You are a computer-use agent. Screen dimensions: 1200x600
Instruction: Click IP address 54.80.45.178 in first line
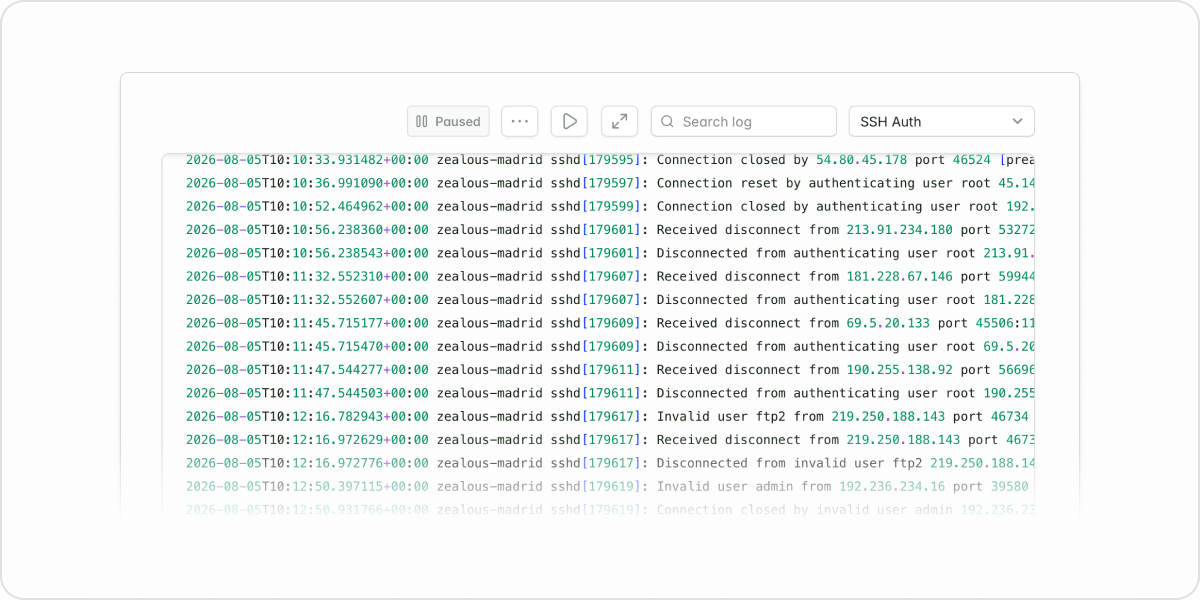pyautogui.click(x=862, y=160)
